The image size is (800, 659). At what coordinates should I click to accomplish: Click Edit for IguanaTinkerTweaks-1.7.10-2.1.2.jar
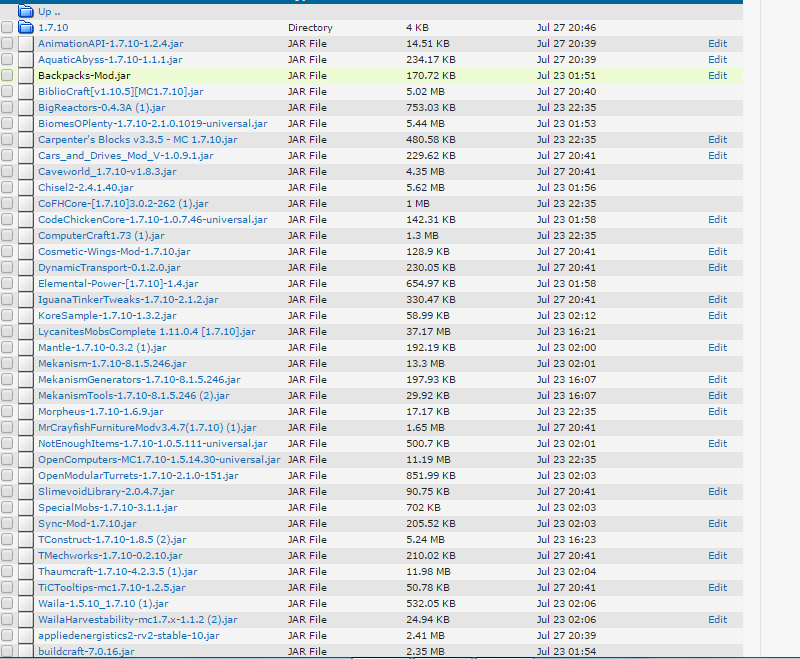point(717,299)
